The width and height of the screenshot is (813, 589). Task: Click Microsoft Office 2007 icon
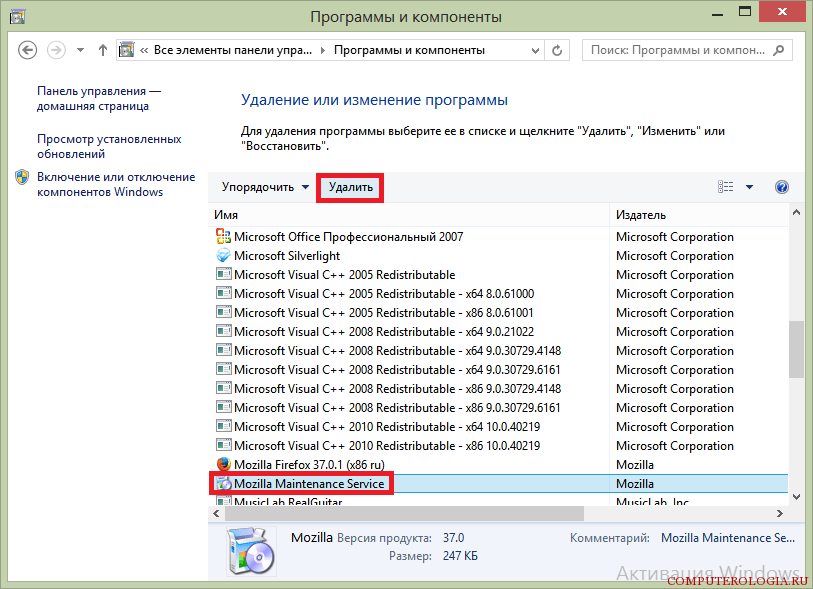223,236
